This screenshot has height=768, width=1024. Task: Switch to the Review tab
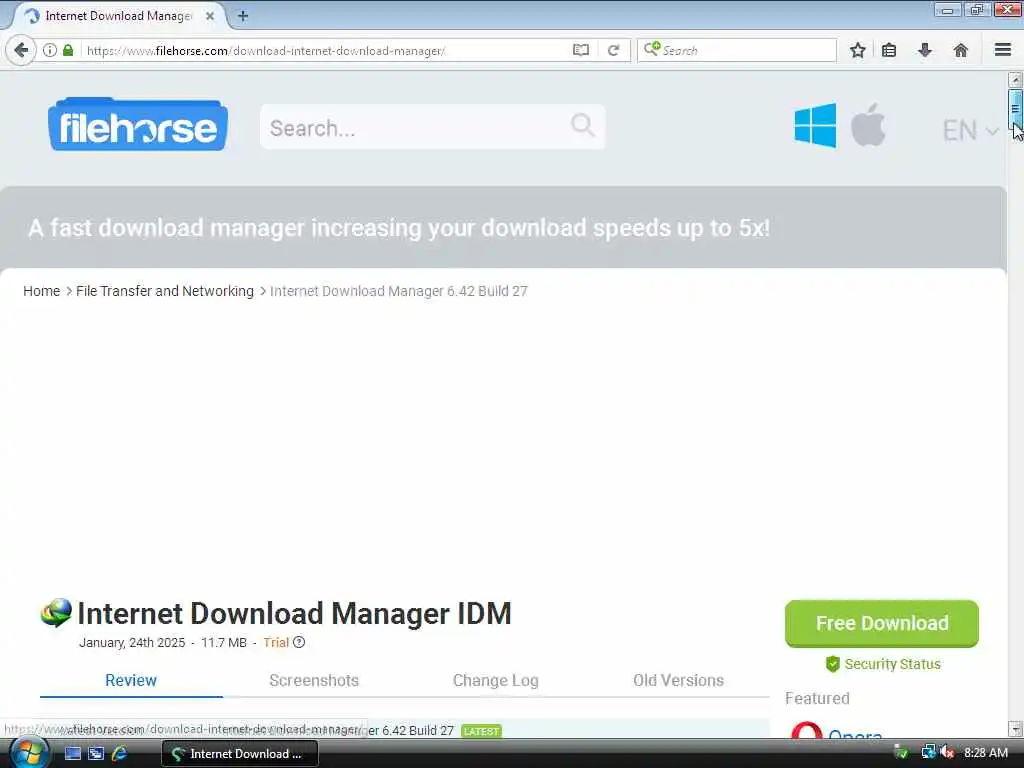click(131, 680)
